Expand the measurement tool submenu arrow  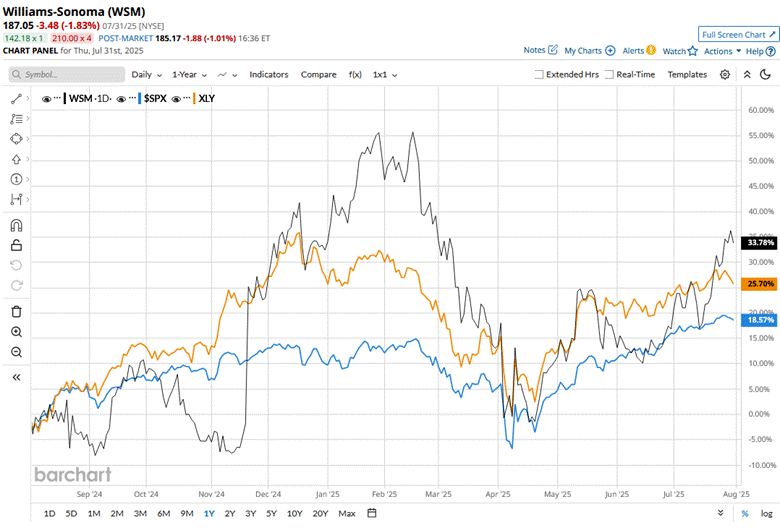coord(28,199)
